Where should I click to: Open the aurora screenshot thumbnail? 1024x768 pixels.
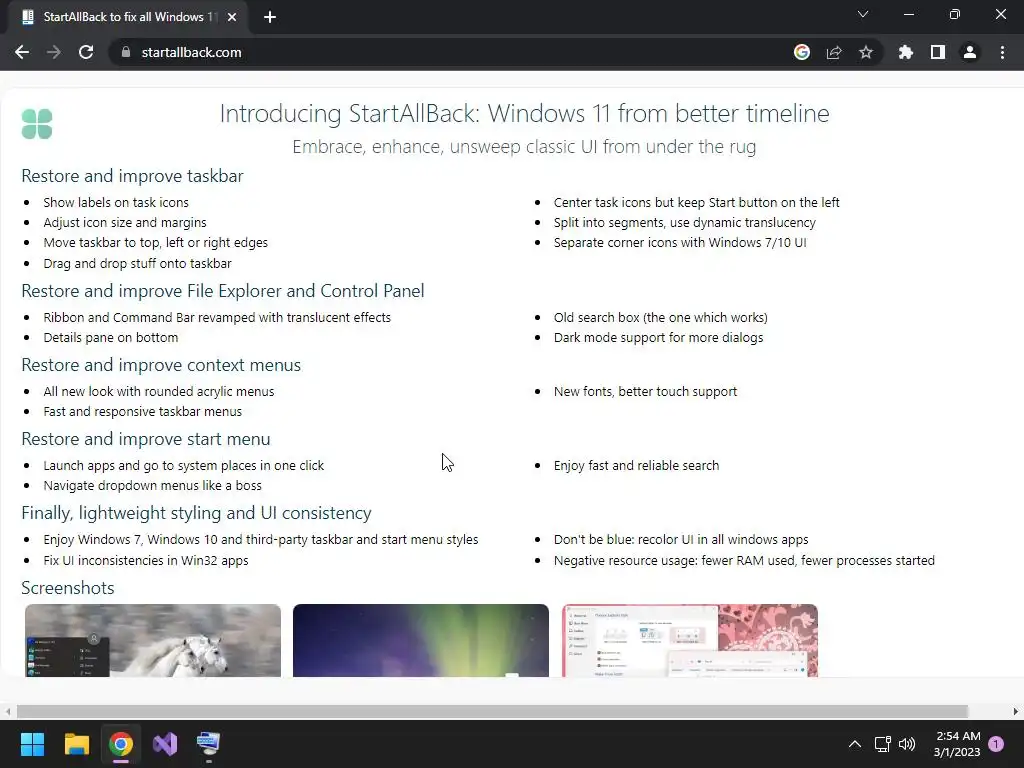(x=421, y=640)
